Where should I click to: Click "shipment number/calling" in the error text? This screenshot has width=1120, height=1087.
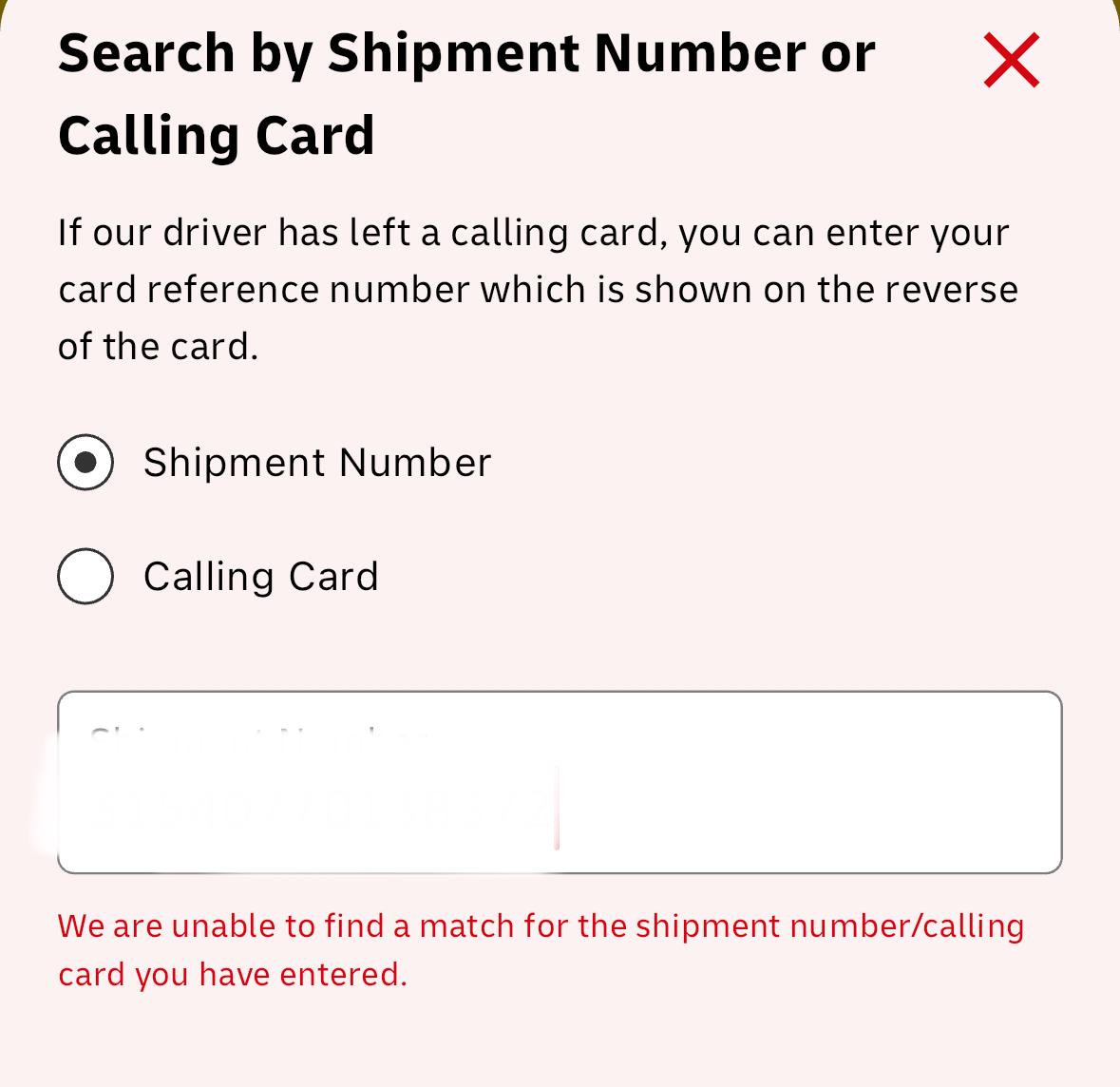[x=829, y=925]
